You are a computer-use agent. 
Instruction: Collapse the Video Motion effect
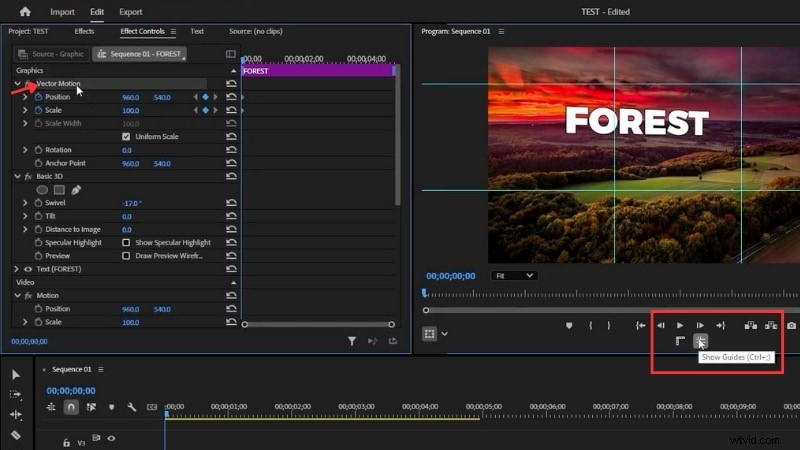pos(17,295)
